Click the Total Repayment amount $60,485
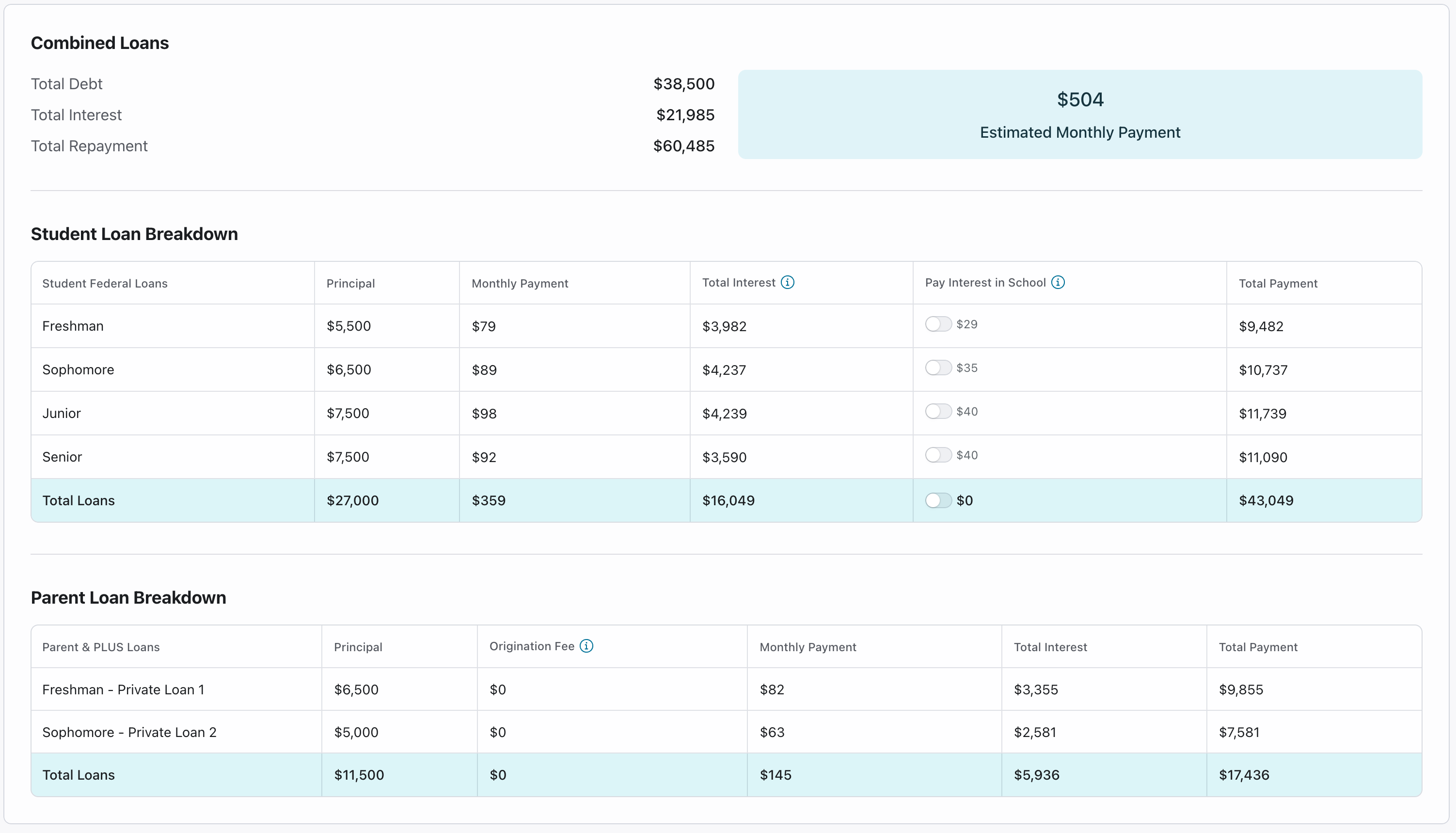This screenshot has height=833, width=1456. coord(683,146)
